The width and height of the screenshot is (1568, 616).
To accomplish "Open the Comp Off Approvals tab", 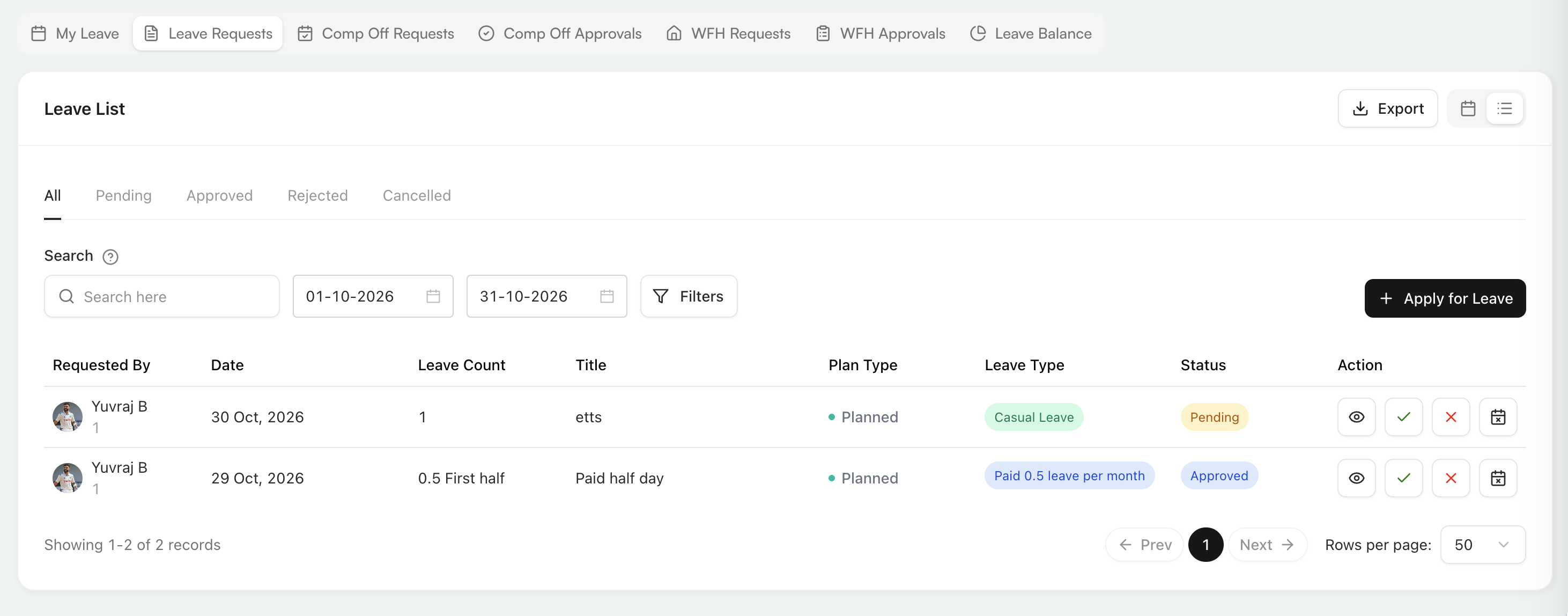I will (560, 33).
